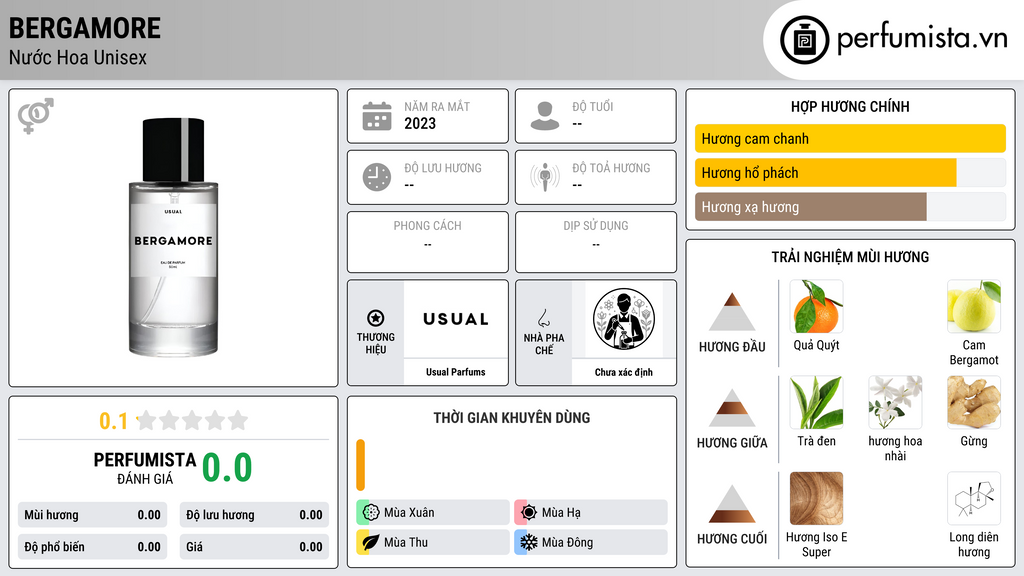Click the sillage icon for Độ toả hương
Viewport: 1024px width, 576px height.
(x=545, y=177)
